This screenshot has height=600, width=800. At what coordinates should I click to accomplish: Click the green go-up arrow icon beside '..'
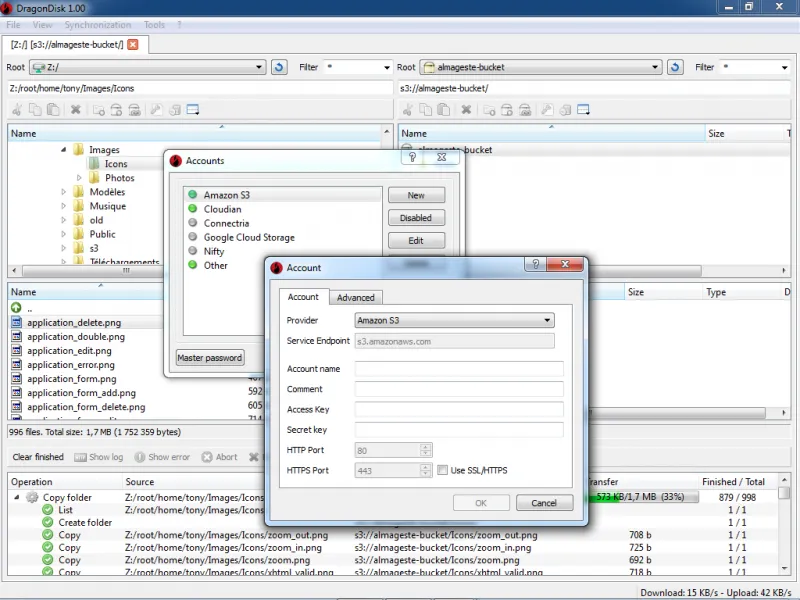point(16,308)
